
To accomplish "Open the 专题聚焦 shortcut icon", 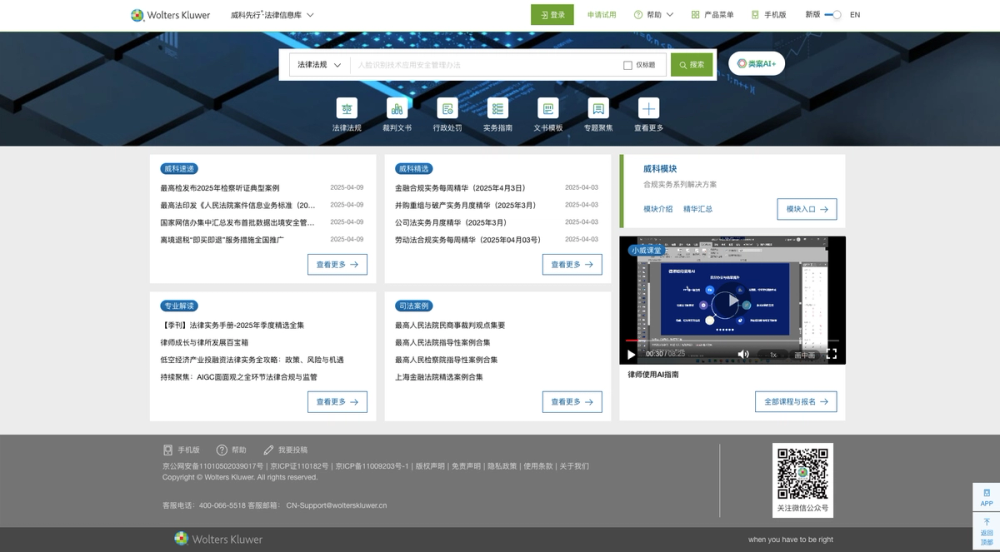I will coord(598,108).
